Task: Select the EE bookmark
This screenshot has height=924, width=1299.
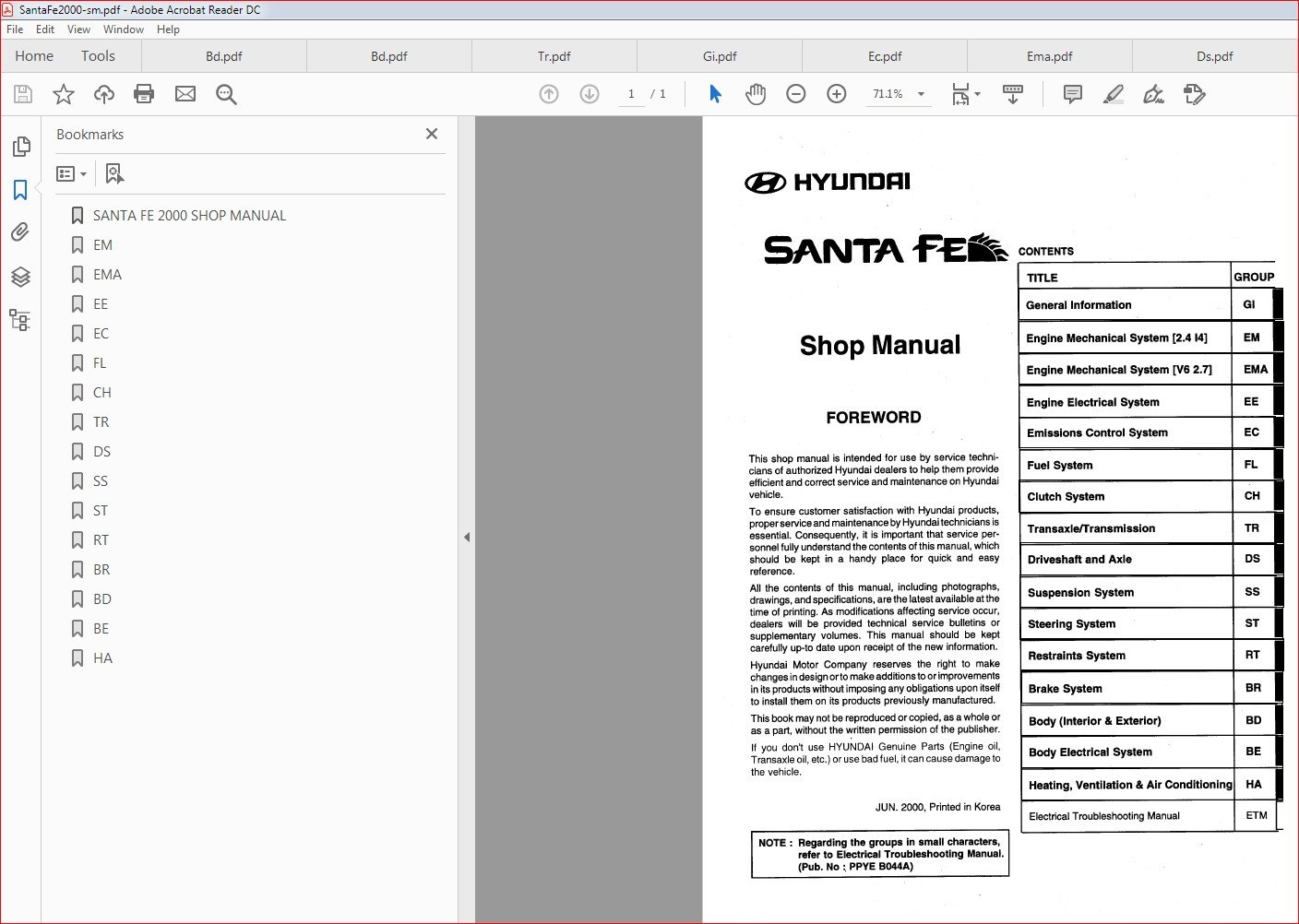Action: (101, 304)
